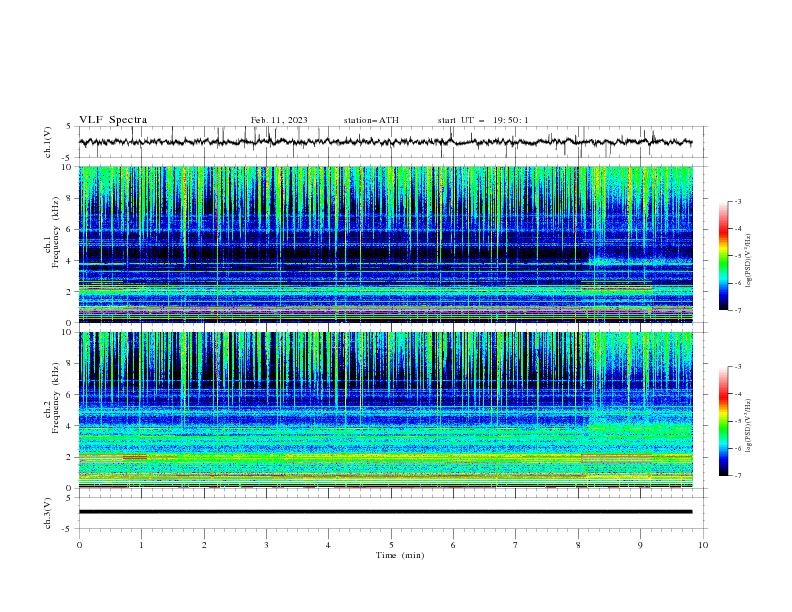Image resolution: width=792 pixels, height=612 pixels.
Task: Click the "-3" label on ch.2 colorbar
Action: [x=737, y=367]
